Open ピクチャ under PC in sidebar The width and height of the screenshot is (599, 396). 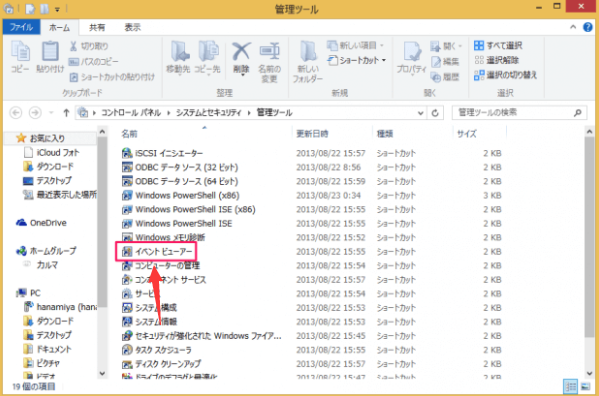41,363
